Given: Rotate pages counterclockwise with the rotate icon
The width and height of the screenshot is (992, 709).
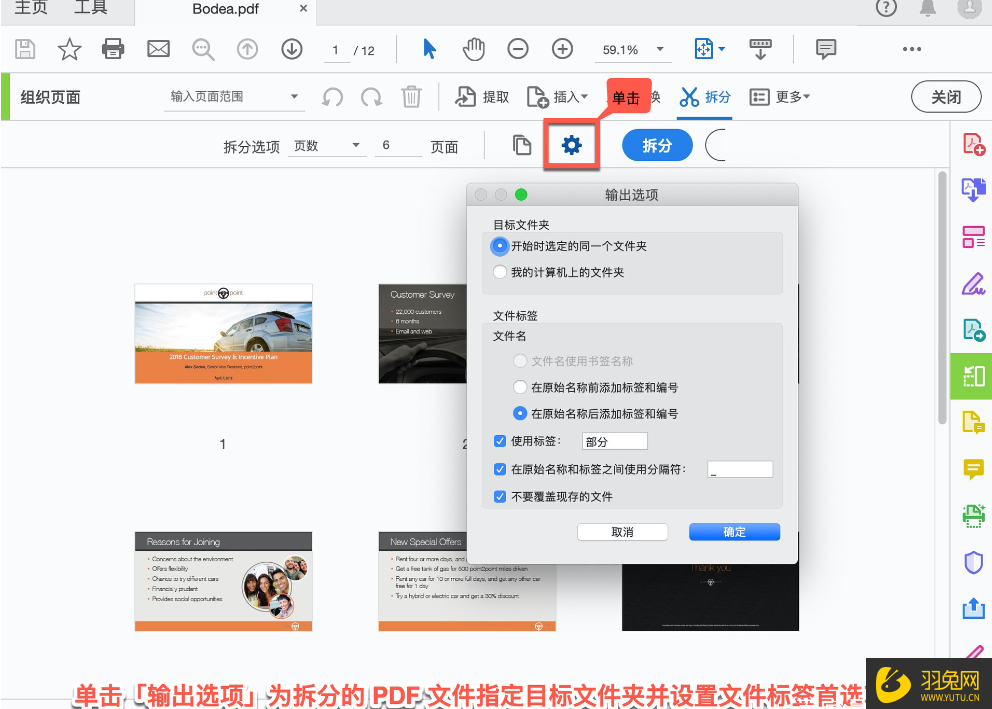Looking at the screenshot, I should pos(330,96).
